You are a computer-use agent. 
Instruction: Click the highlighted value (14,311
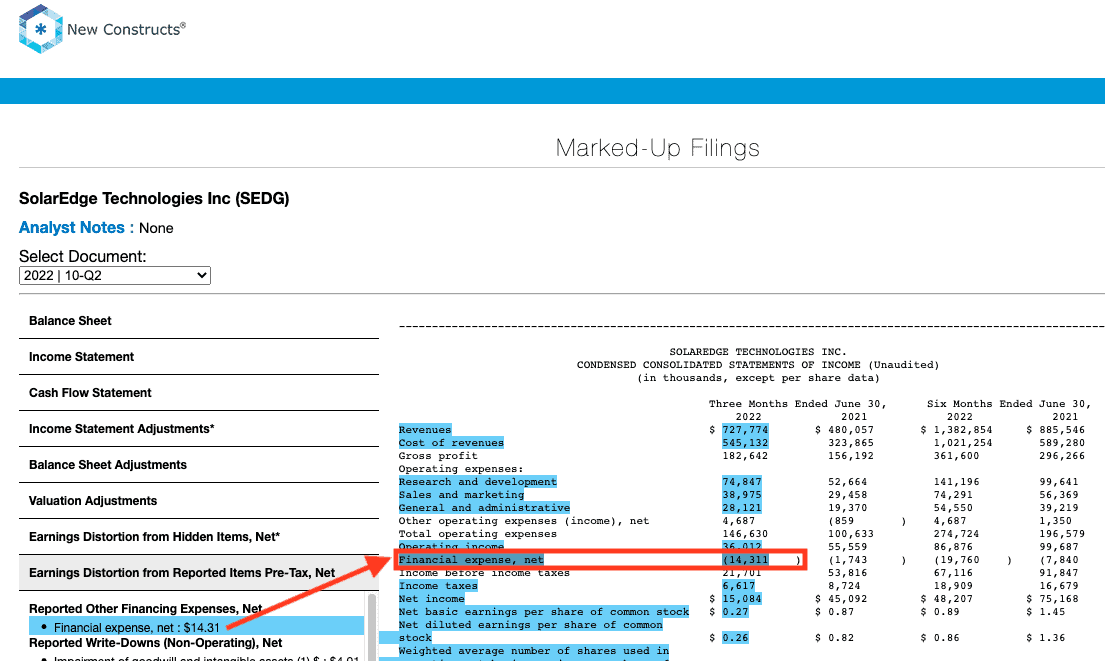click(745, 560)
